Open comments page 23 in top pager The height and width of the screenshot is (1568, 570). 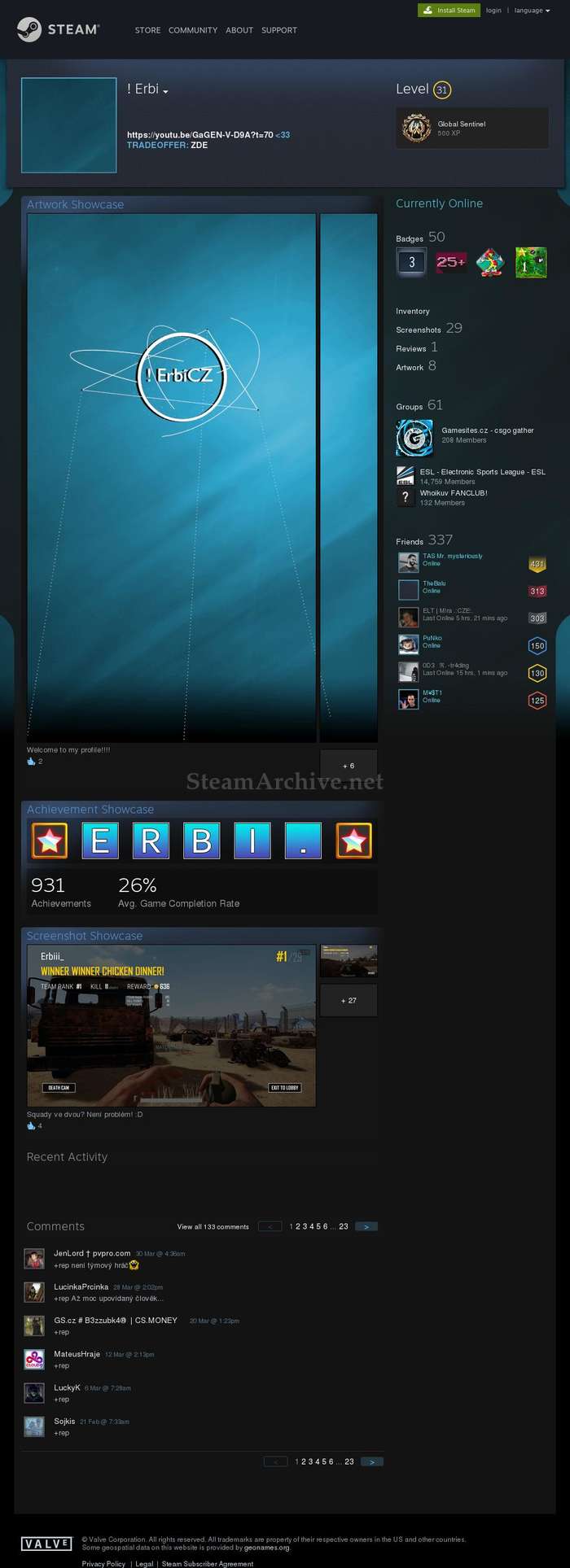tap(344, 1226)
